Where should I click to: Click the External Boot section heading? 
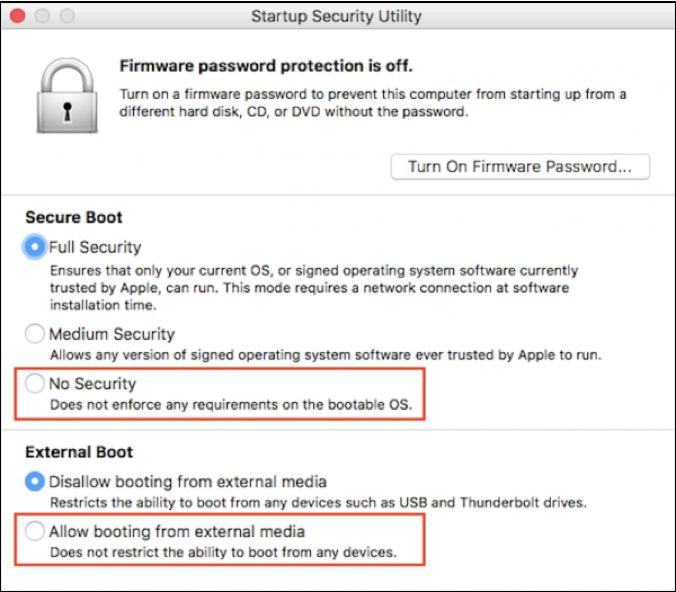coord(79,452)
